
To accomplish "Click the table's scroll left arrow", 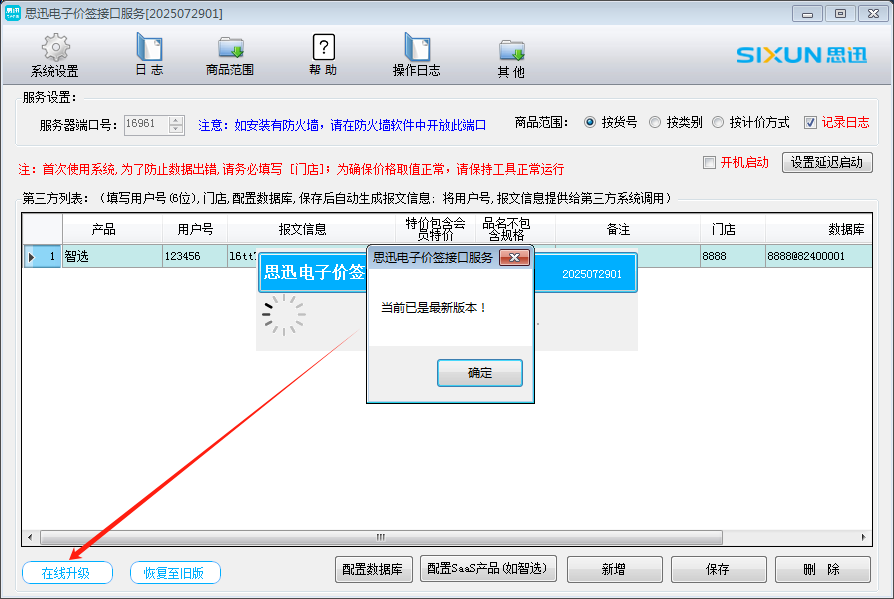I will point(30,537).
